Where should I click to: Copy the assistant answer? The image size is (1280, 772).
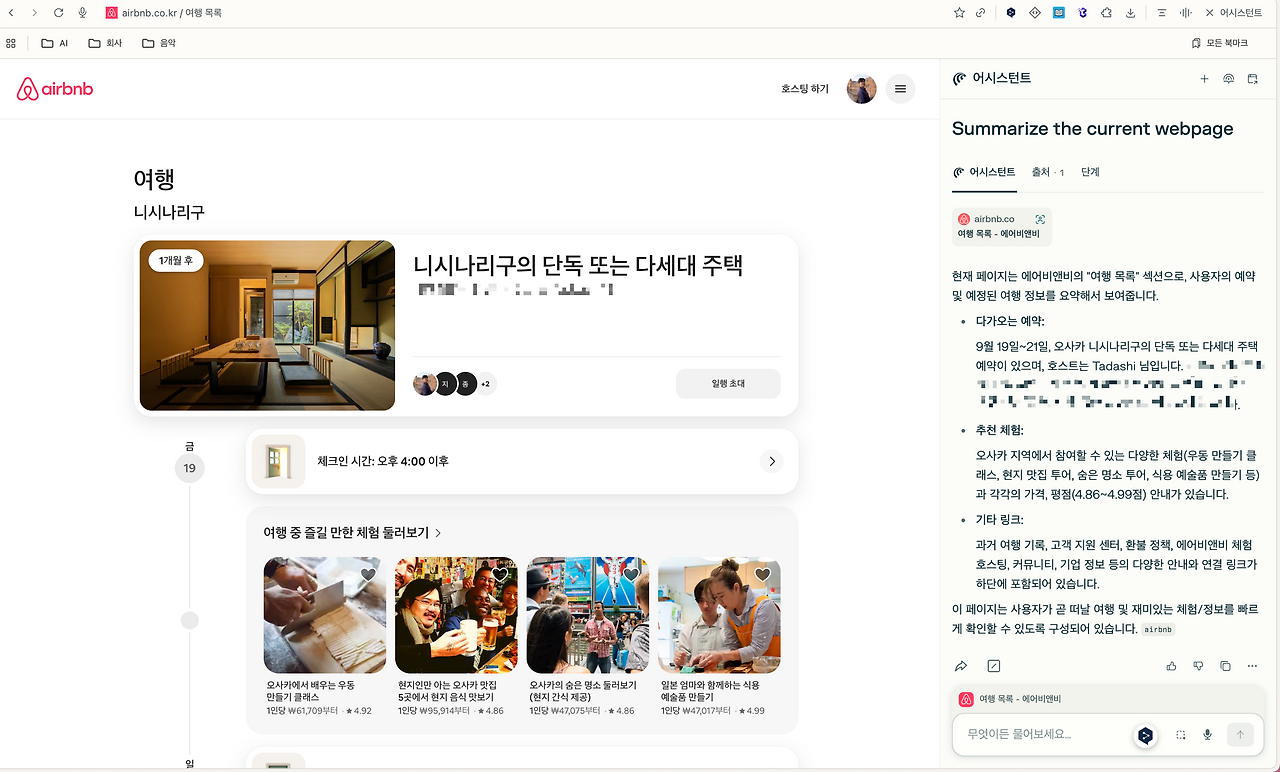1225,666
